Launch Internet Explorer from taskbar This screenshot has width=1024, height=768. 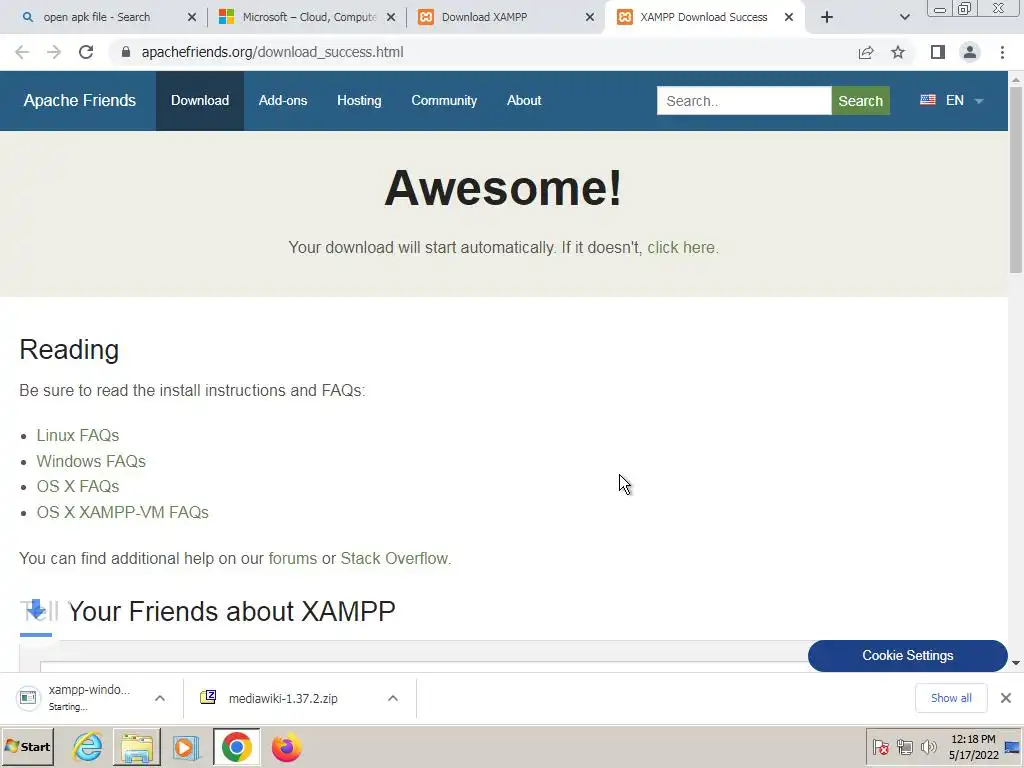(x=88, y=747)
